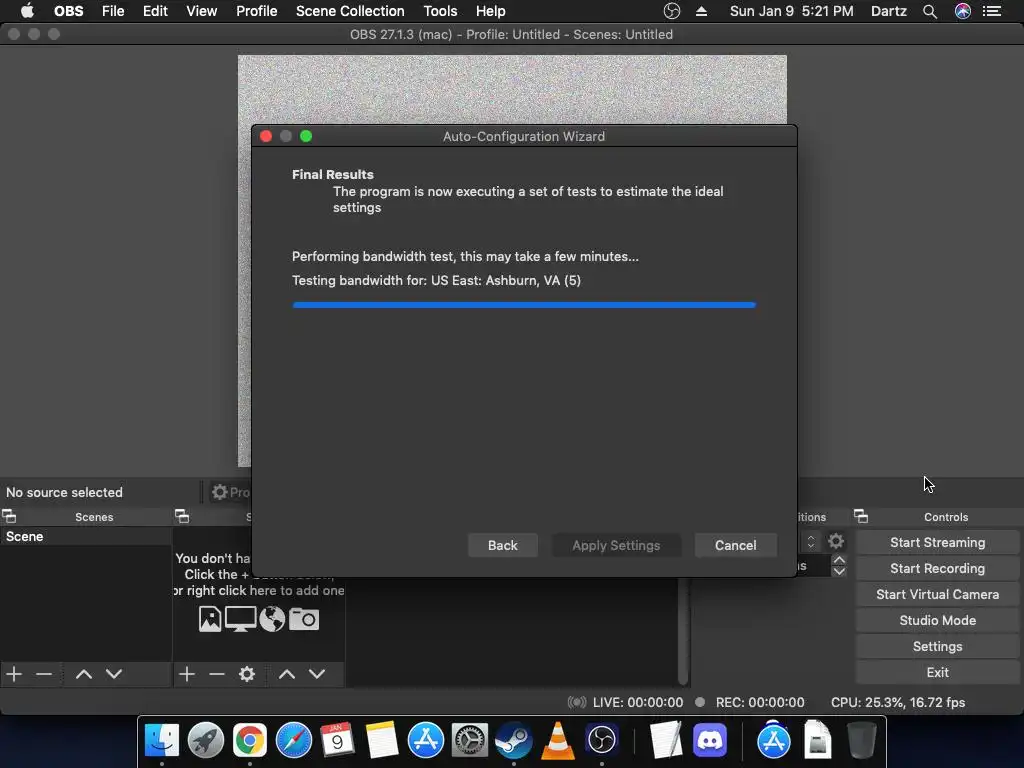Open Safari compass icon in Dock

tap(294, 740)
